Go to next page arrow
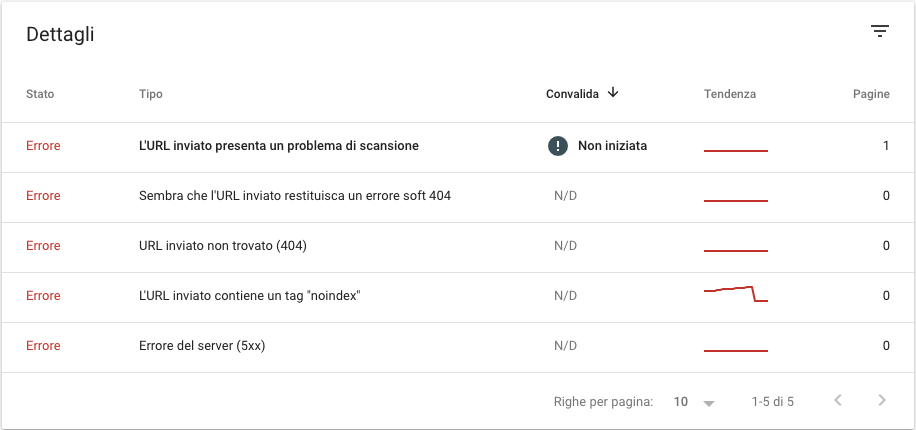Screen dimensions: 916x430 882,400
